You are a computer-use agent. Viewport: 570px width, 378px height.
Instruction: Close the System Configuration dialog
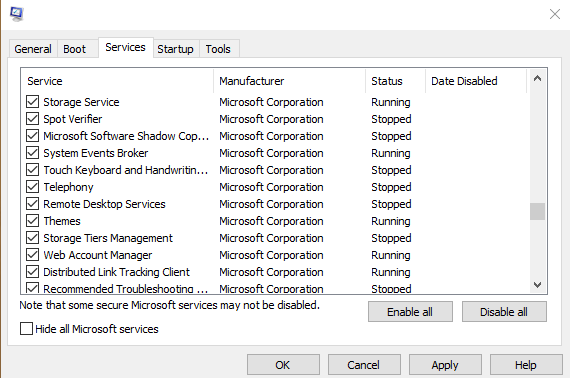point(555,14)
